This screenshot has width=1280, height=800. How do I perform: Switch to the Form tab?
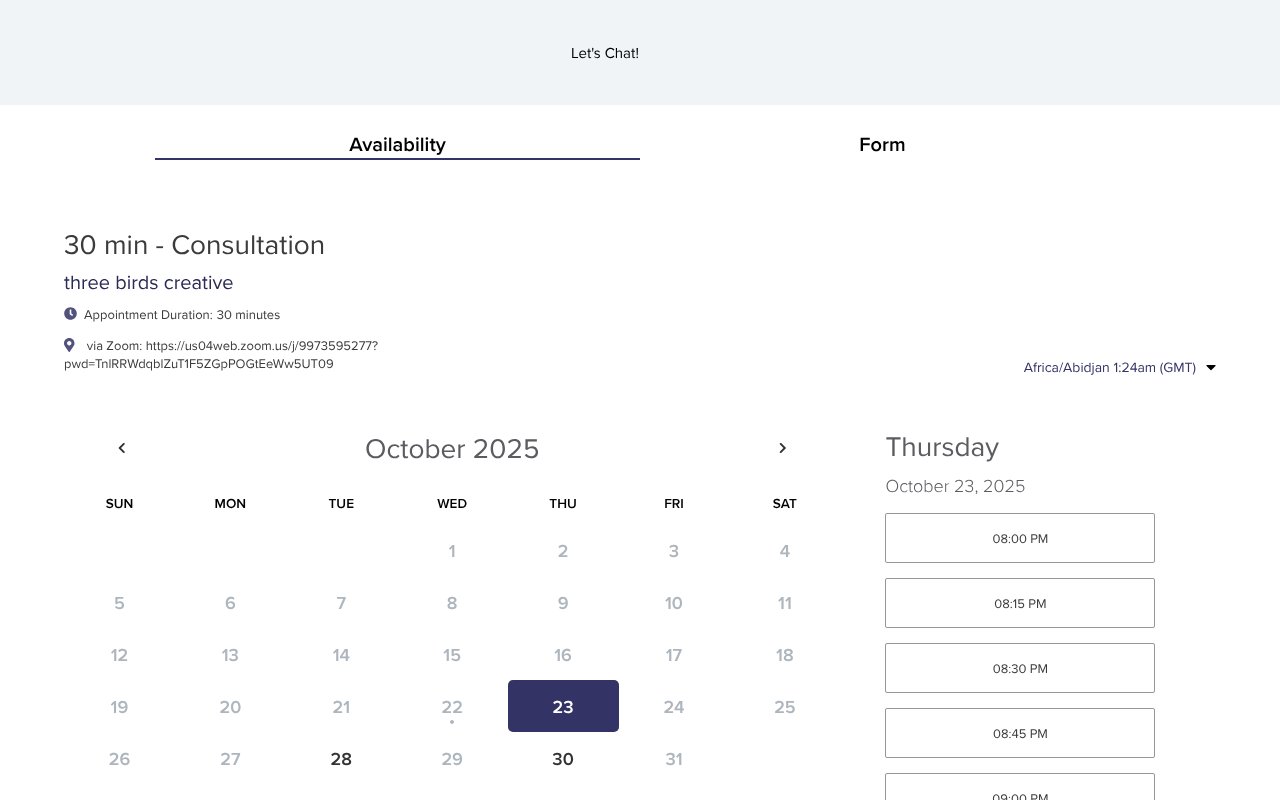882,145
